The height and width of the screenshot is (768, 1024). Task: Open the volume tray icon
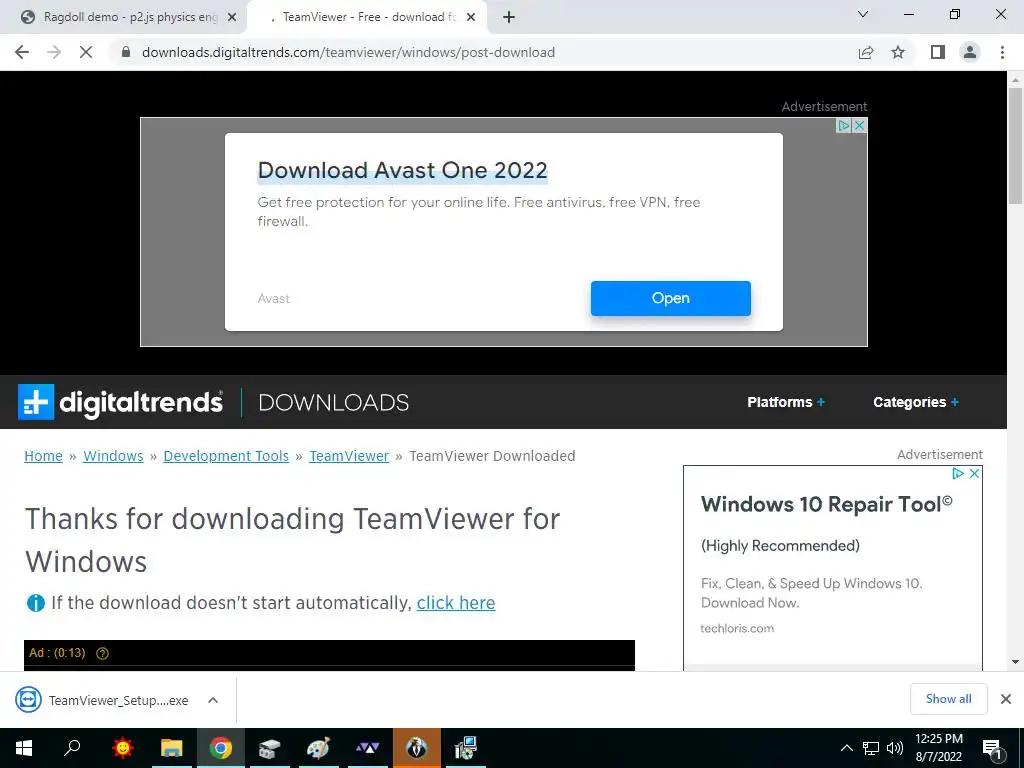point(895,748)
